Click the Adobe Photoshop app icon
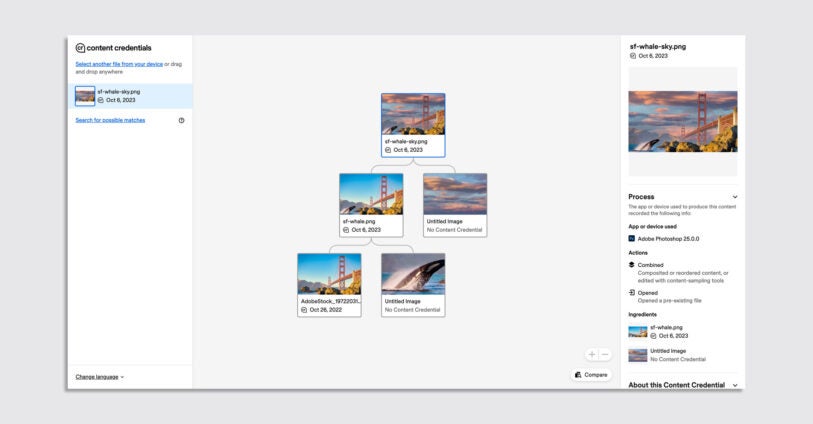 (x=632, y=239)
